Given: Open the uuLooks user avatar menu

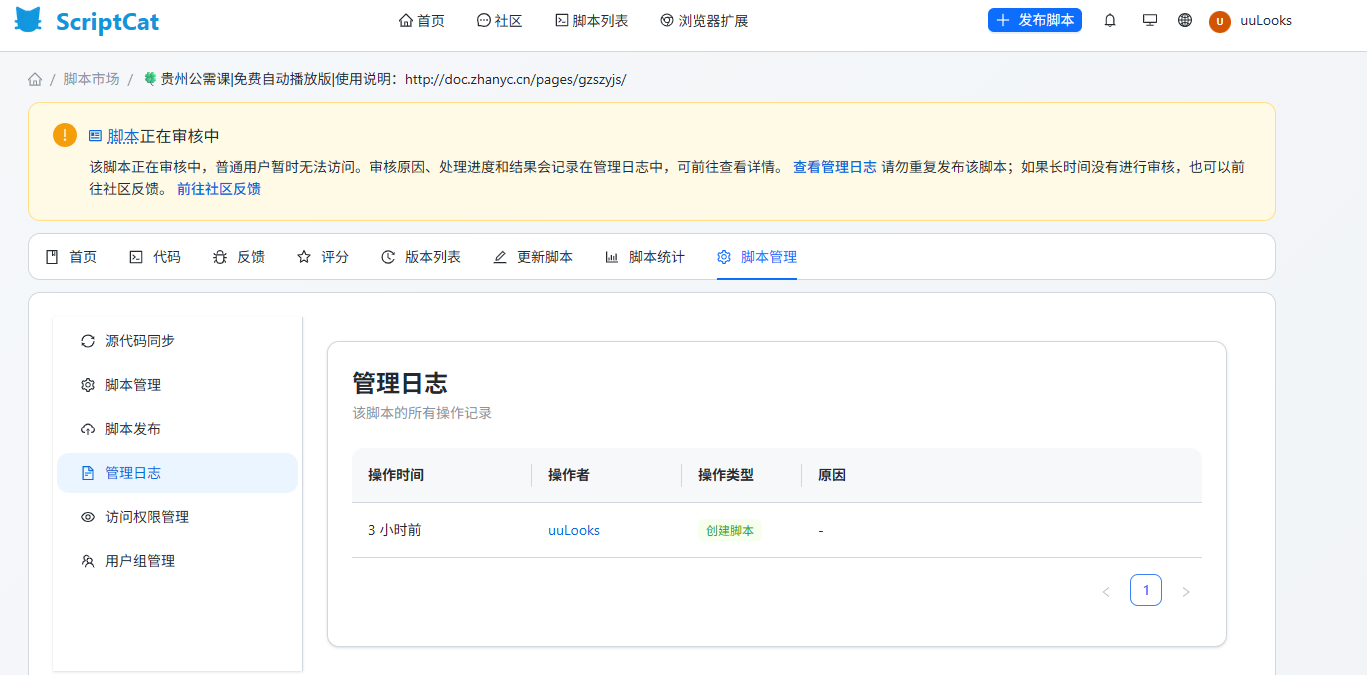Looking at the screenshot, I should (1220, 21).
